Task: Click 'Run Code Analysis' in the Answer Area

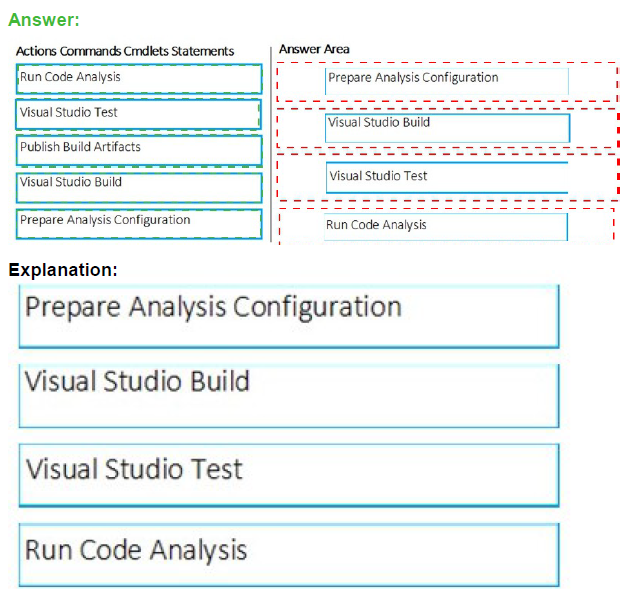Action: coord(446,227)
